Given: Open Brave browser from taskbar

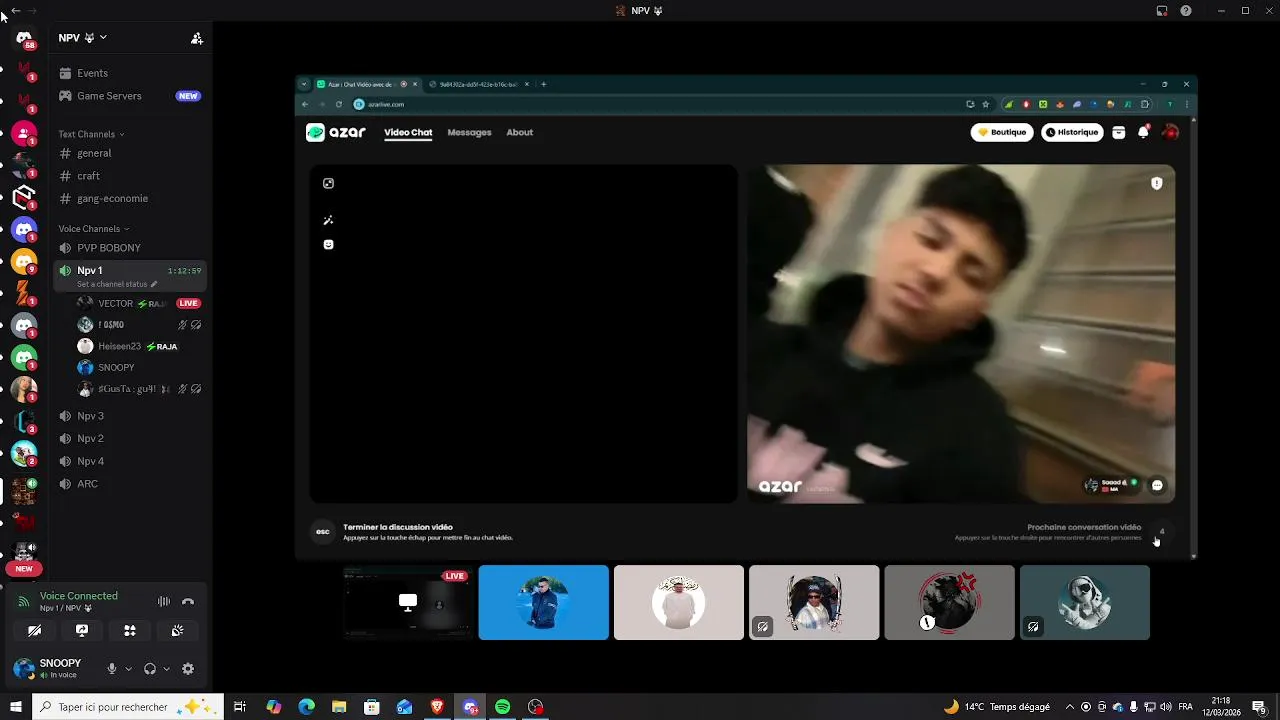Looking at the screenshot, I should tap(437, 707).
